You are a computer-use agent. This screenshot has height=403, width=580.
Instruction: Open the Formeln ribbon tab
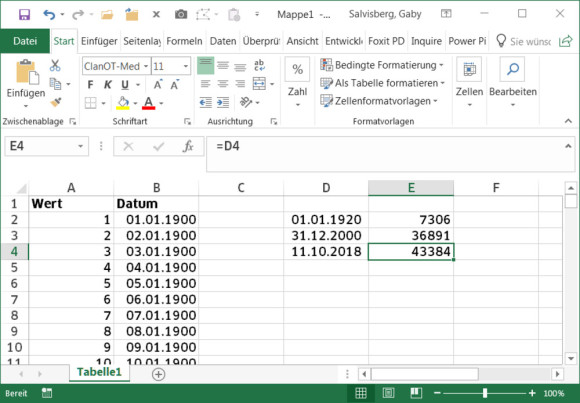pyautogui.click(x=184, y=41)
